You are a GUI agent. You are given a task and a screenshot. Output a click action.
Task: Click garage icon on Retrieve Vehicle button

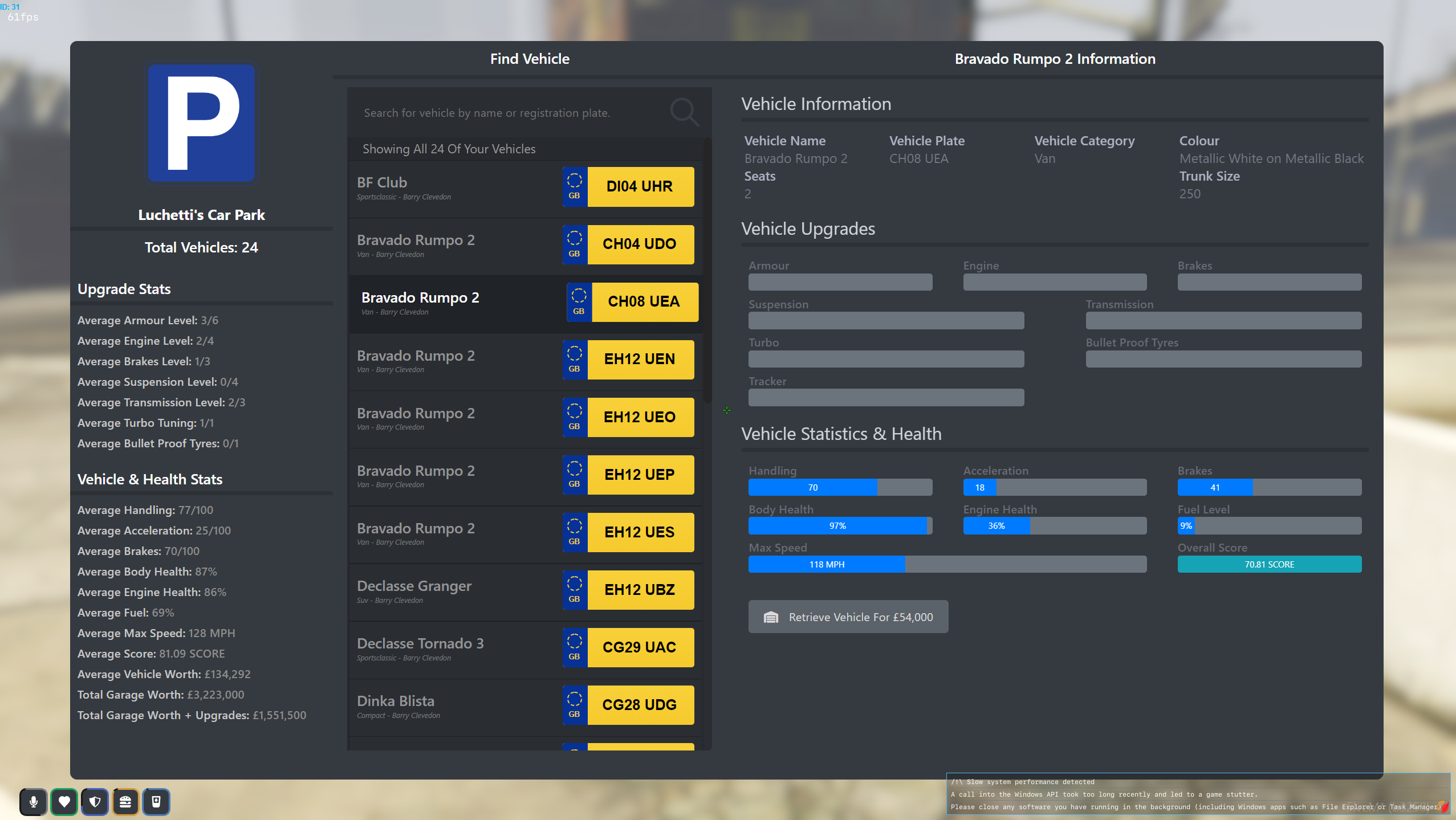coord(771,617)
